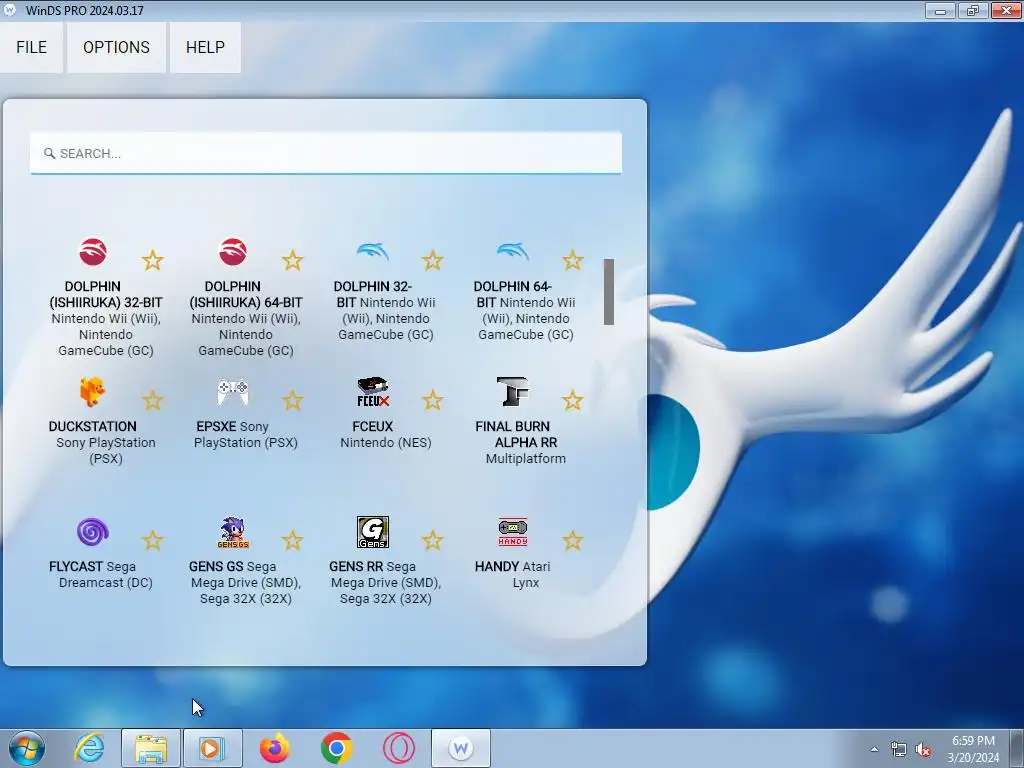Image resolution: width=1024 pixels, height=768 pixels.
Task: Choose the Handy Atari Lynx icon
Action: [513, 532]
